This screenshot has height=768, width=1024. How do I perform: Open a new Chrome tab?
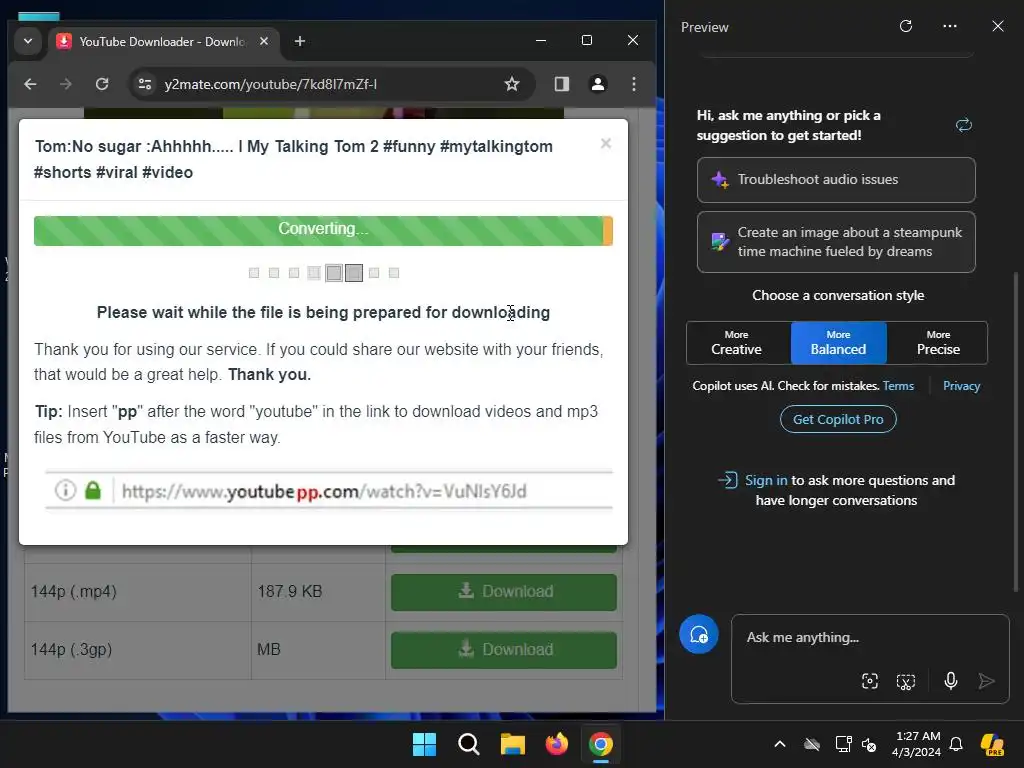click(300, 41)
